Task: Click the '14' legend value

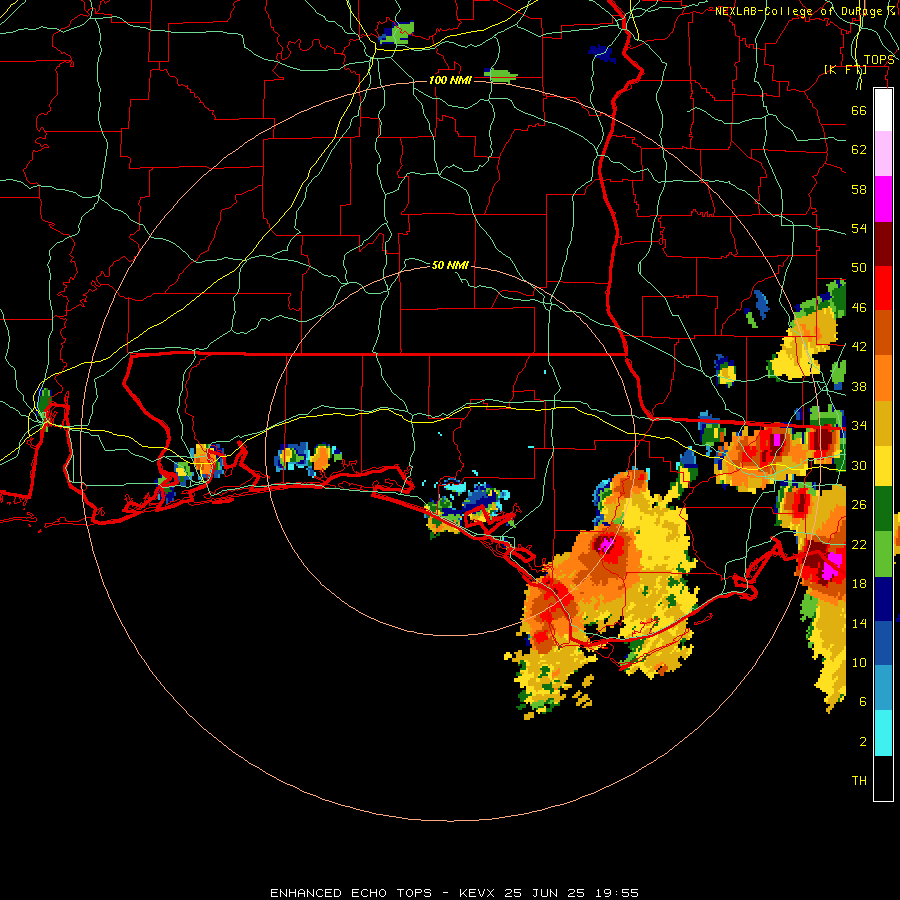Action: pos(859,623)
